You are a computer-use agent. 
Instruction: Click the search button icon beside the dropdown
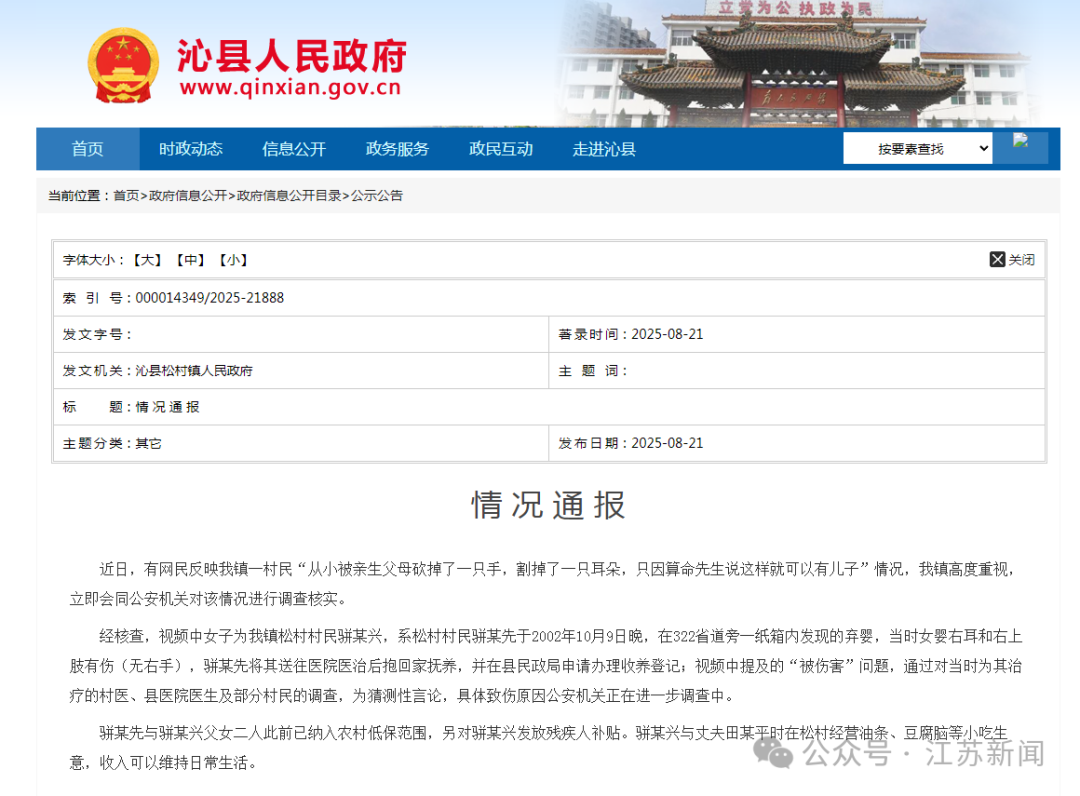(x=1021, y=146)
